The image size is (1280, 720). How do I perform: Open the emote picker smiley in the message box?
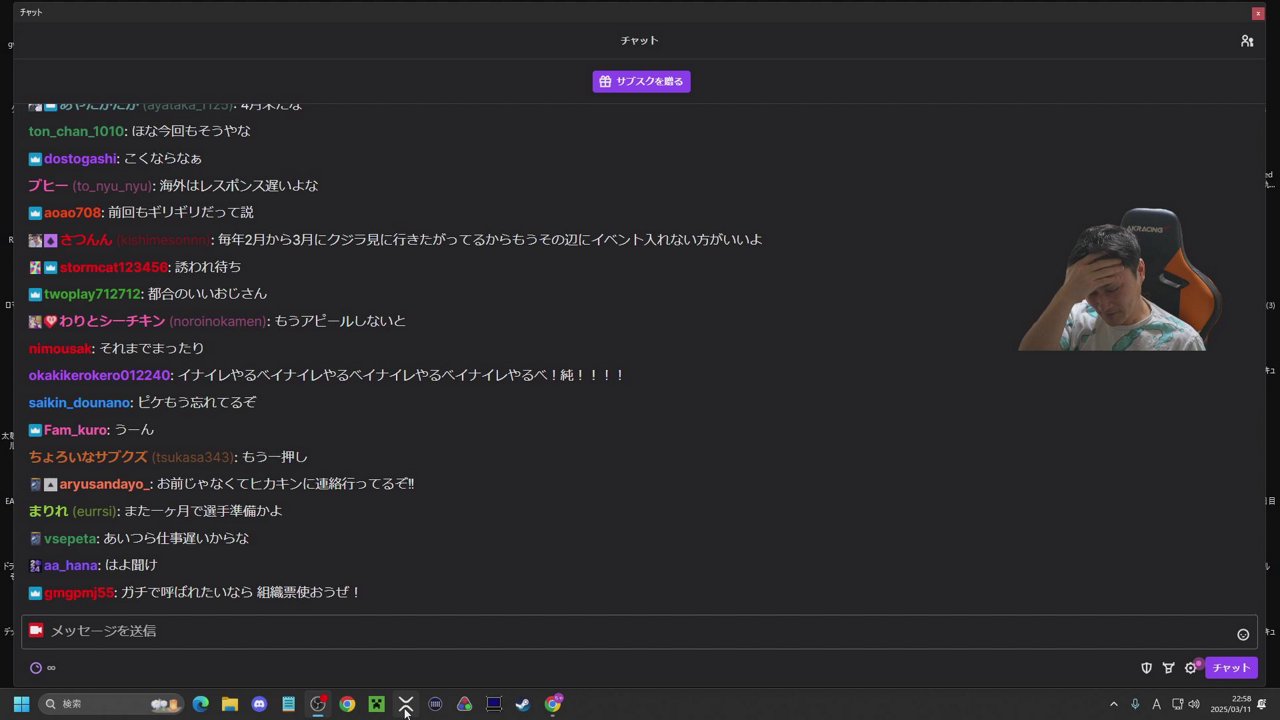click(x=1243, y=634)
